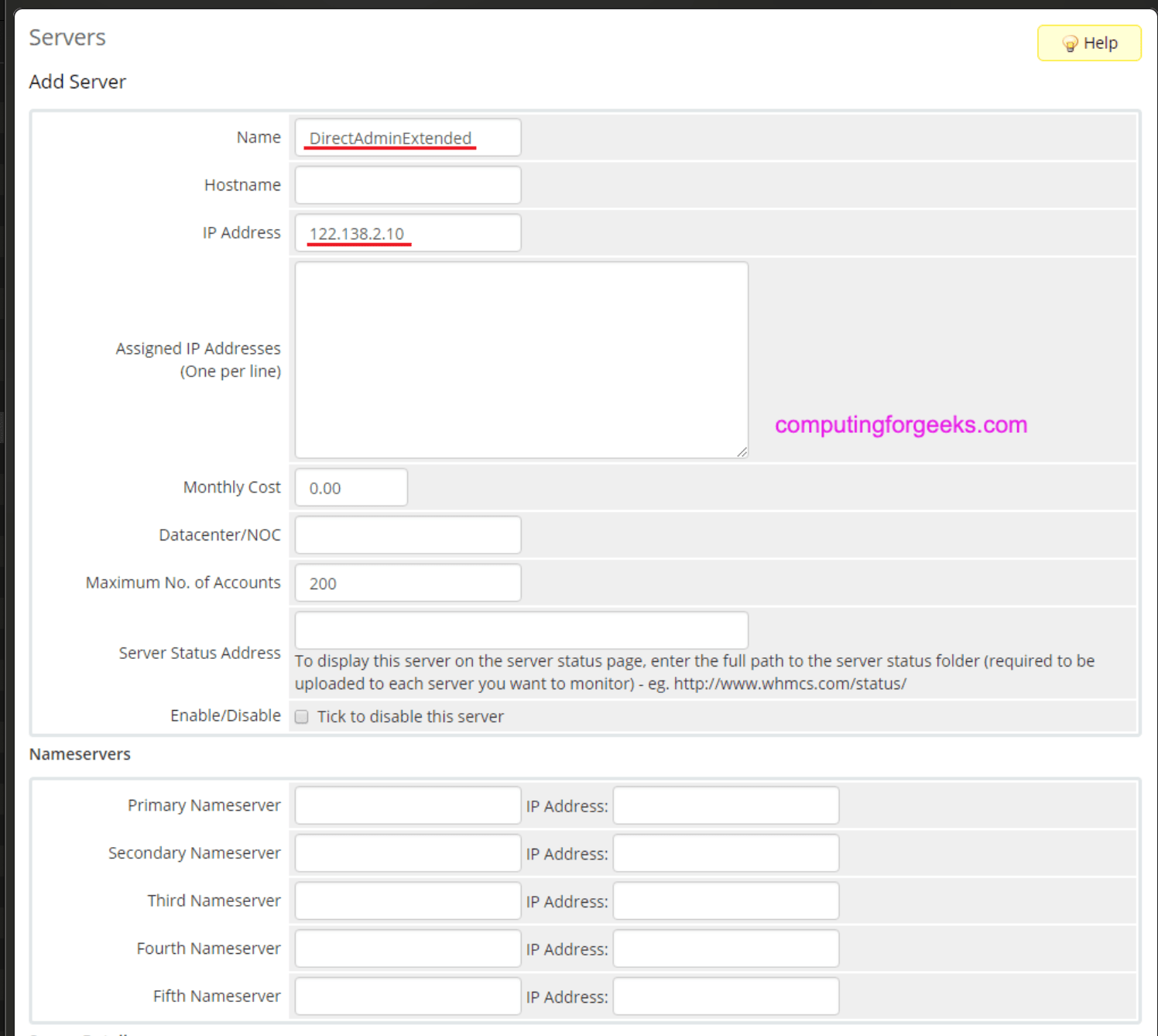Click the Help lightbulb icon
This screenshot has height=1036, width=1158.
(x=1070, y=43)
